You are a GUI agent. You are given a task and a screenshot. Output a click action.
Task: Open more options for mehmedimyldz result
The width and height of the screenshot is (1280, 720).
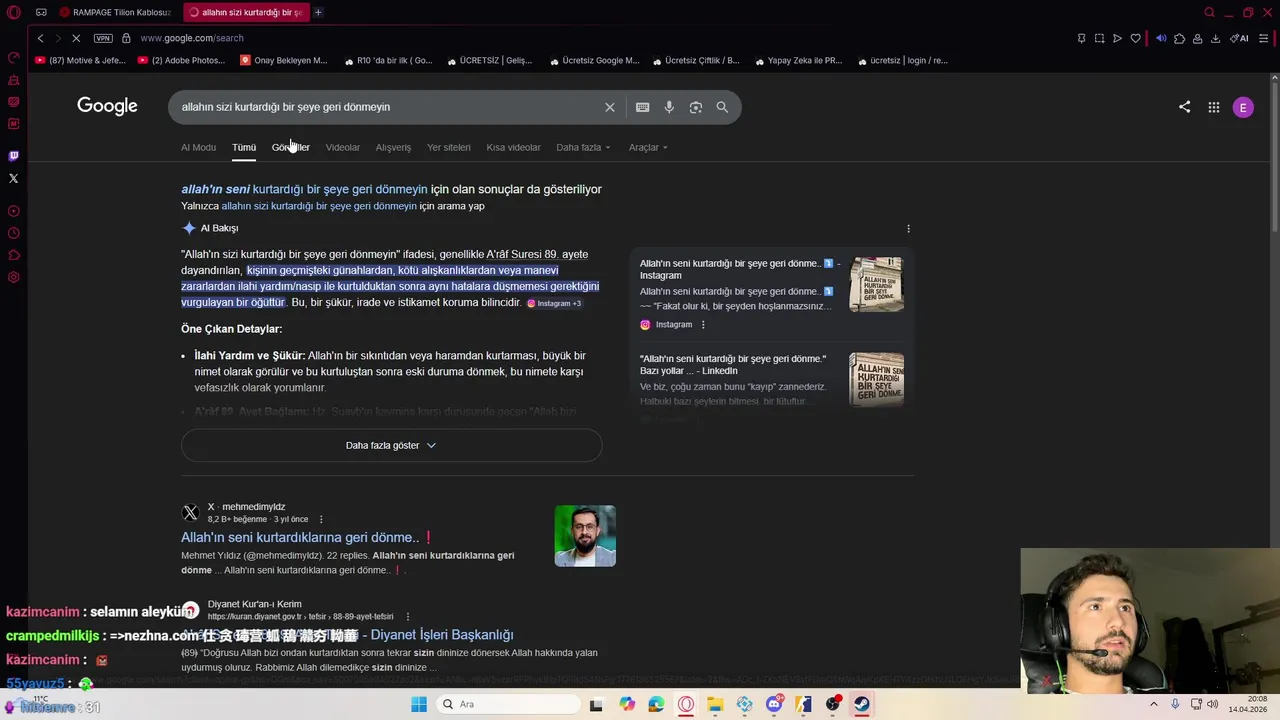tap(321, 519)
